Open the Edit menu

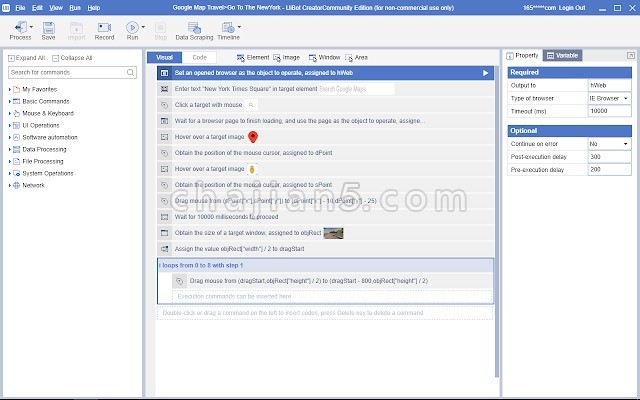pyautogui.click(x=37, y=8)
